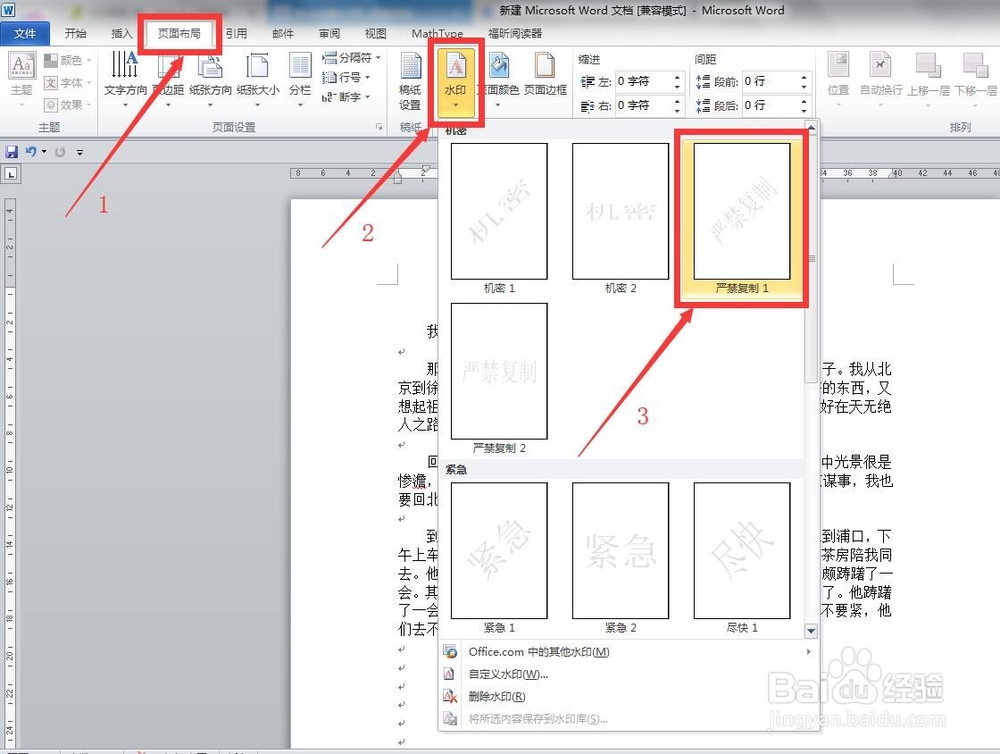Image resolution: width=1000 pixels, height=754 pixels.
Task: Choose 自定义水印 (Custom Watermark) menu item
Action: pos(629,674)
